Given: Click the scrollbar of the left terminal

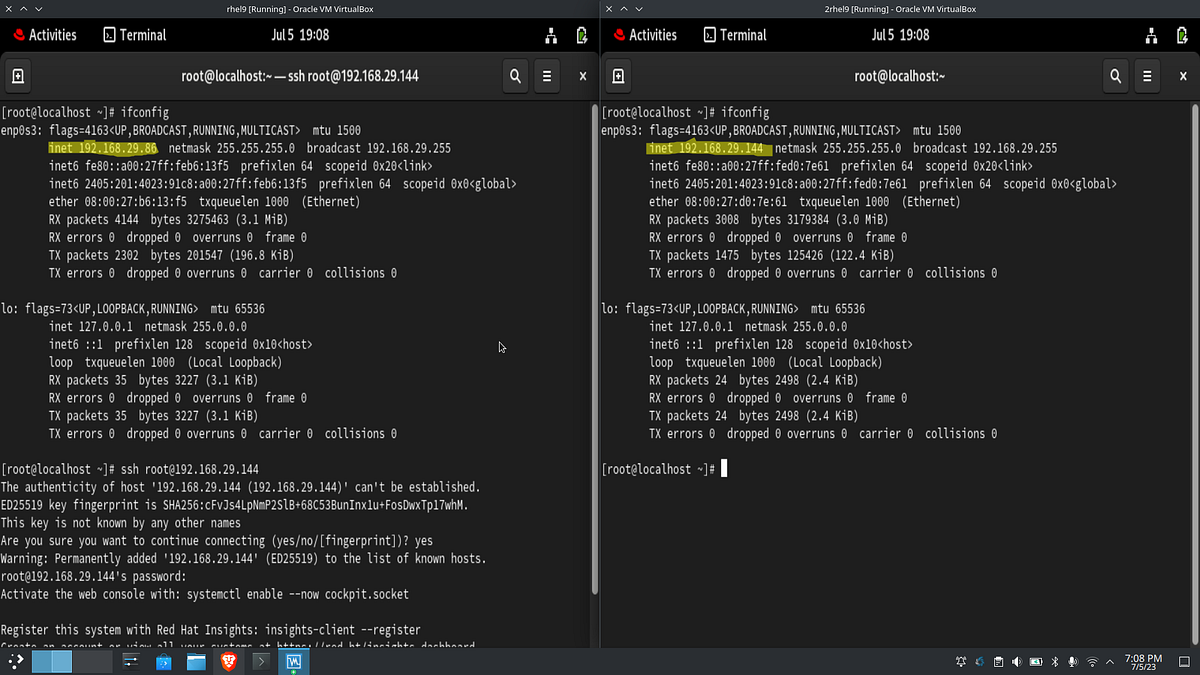Looking at the screenshot, I should point(594,350).
